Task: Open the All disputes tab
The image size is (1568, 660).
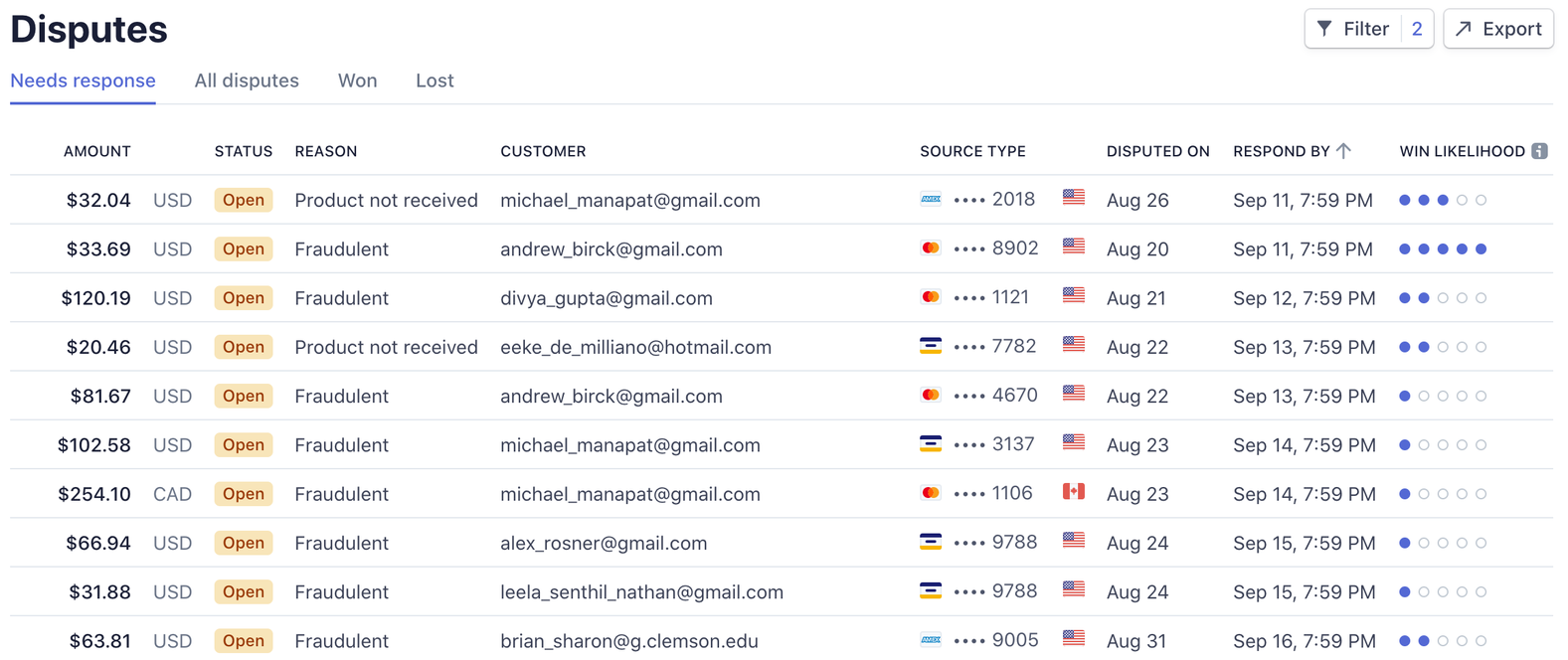Action: [x=247, y=81]
